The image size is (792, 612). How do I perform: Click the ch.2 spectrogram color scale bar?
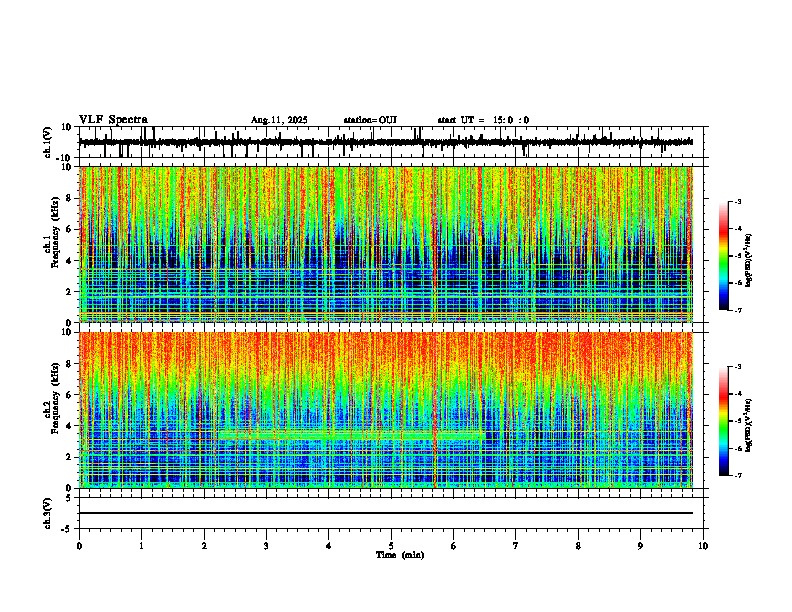(x=724, y=421)
